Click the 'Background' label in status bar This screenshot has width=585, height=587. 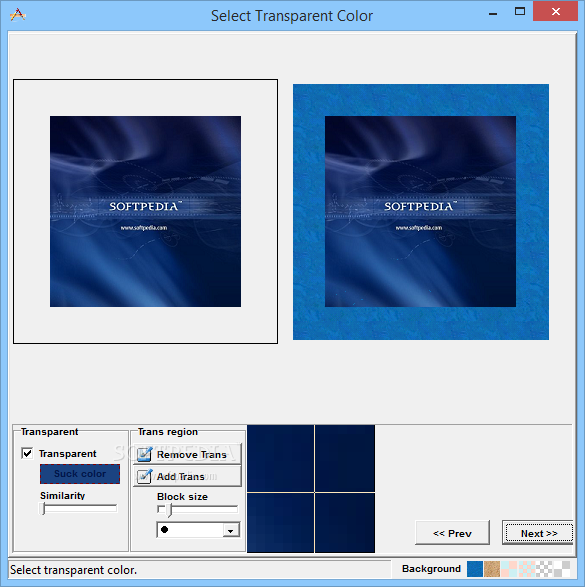431,569
